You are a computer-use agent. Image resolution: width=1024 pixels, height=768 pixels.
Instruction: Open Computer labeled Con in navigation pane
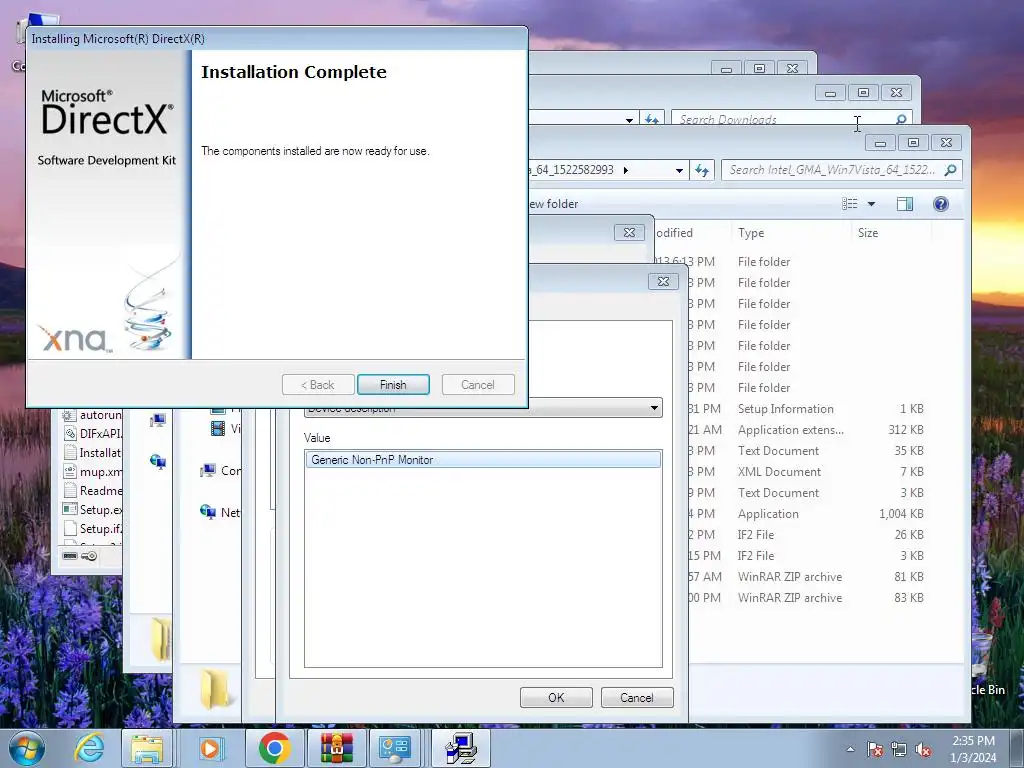221,471
